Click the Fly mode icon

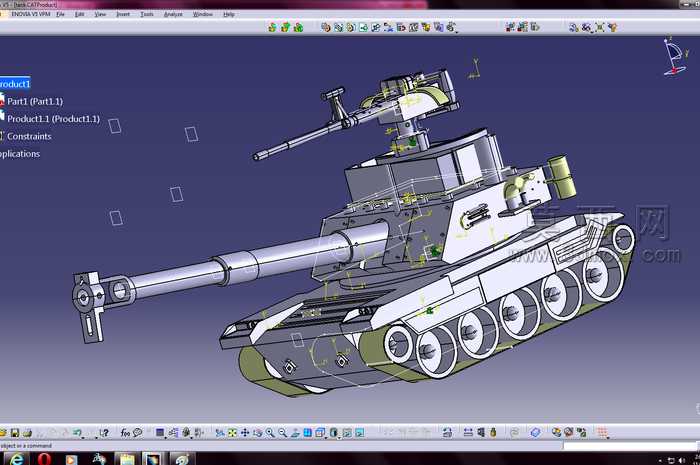[220, 432]
